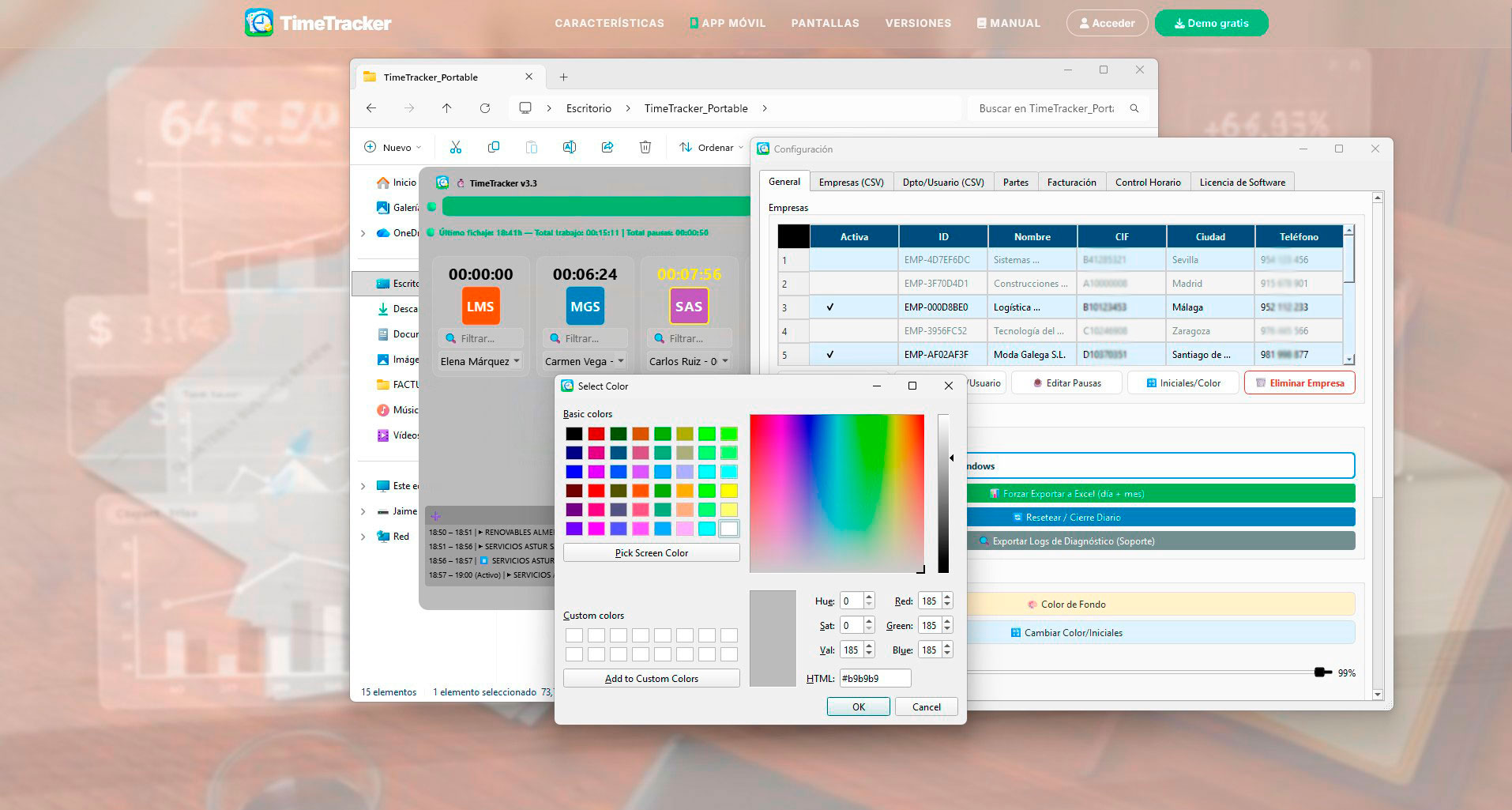Go up one folder level in File Explorer
Image resolution: width=1512 pixels, height=810 pixels.
tap(447, 108)
